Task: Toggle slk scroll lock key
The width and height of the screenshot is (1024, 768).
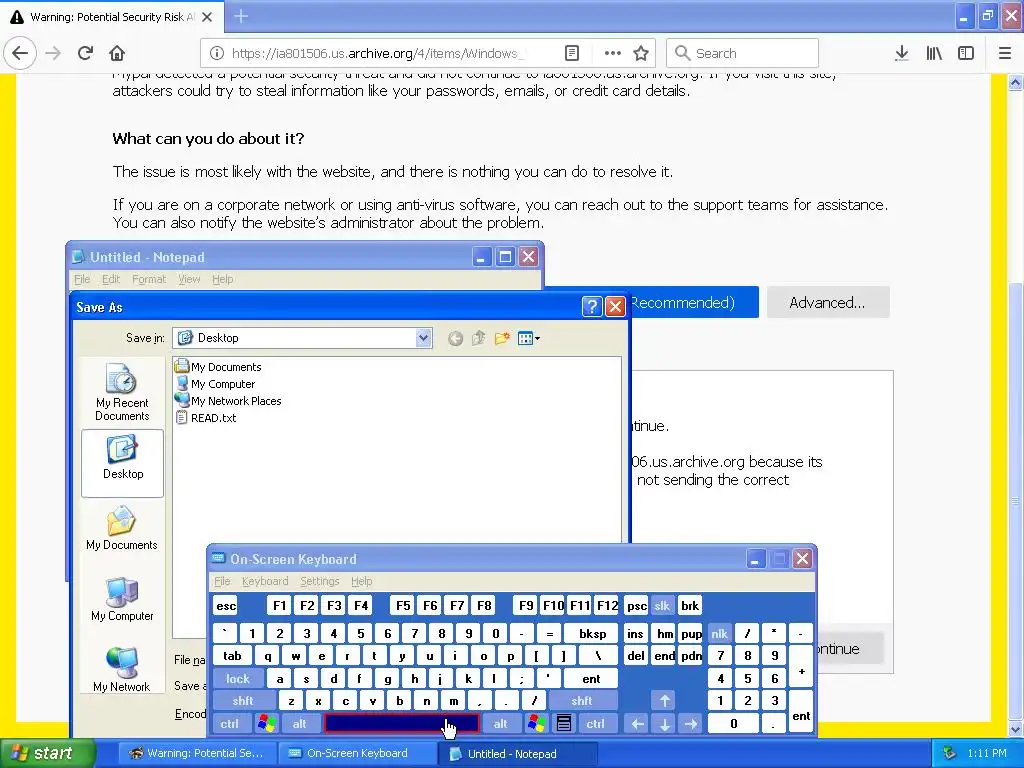Action: click(662, 606)
